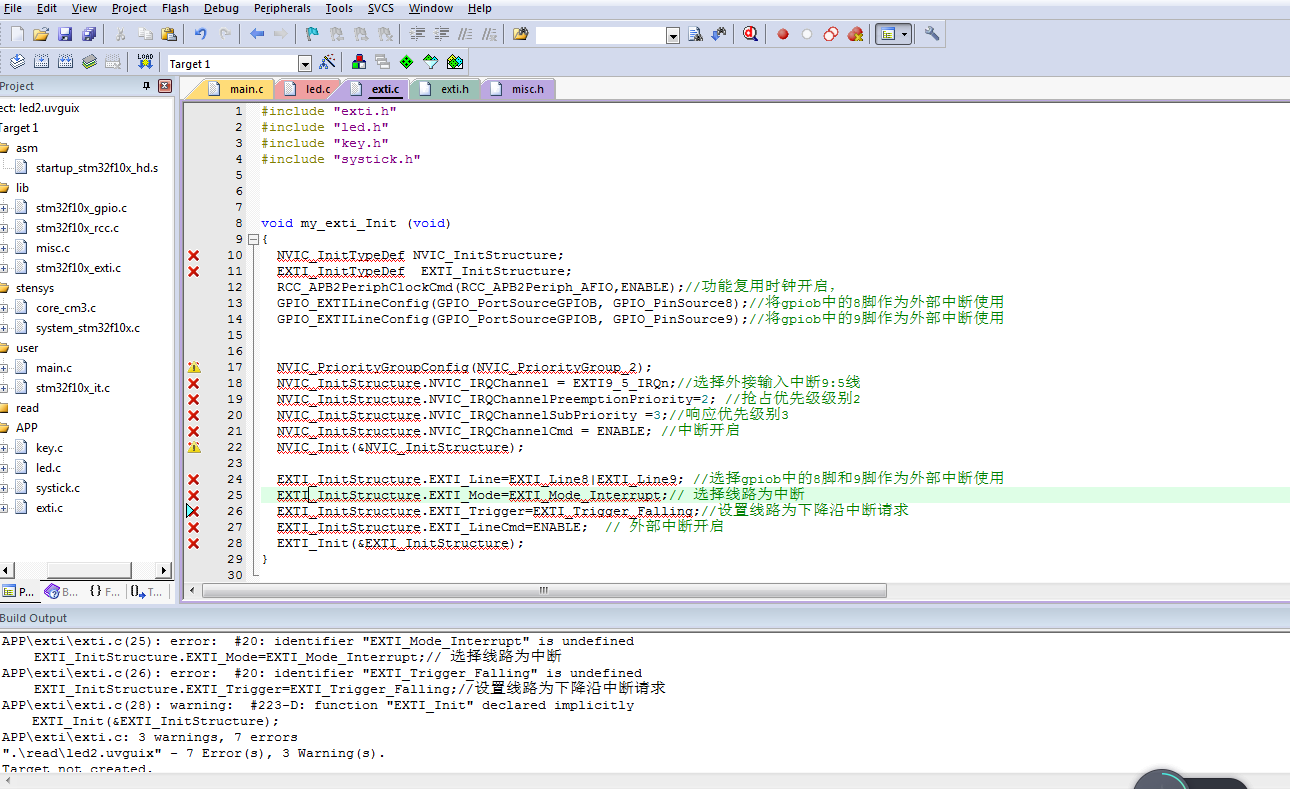Screen dimensions: 1290x789
Task: Open the Project menu
Action: (129, 8)
